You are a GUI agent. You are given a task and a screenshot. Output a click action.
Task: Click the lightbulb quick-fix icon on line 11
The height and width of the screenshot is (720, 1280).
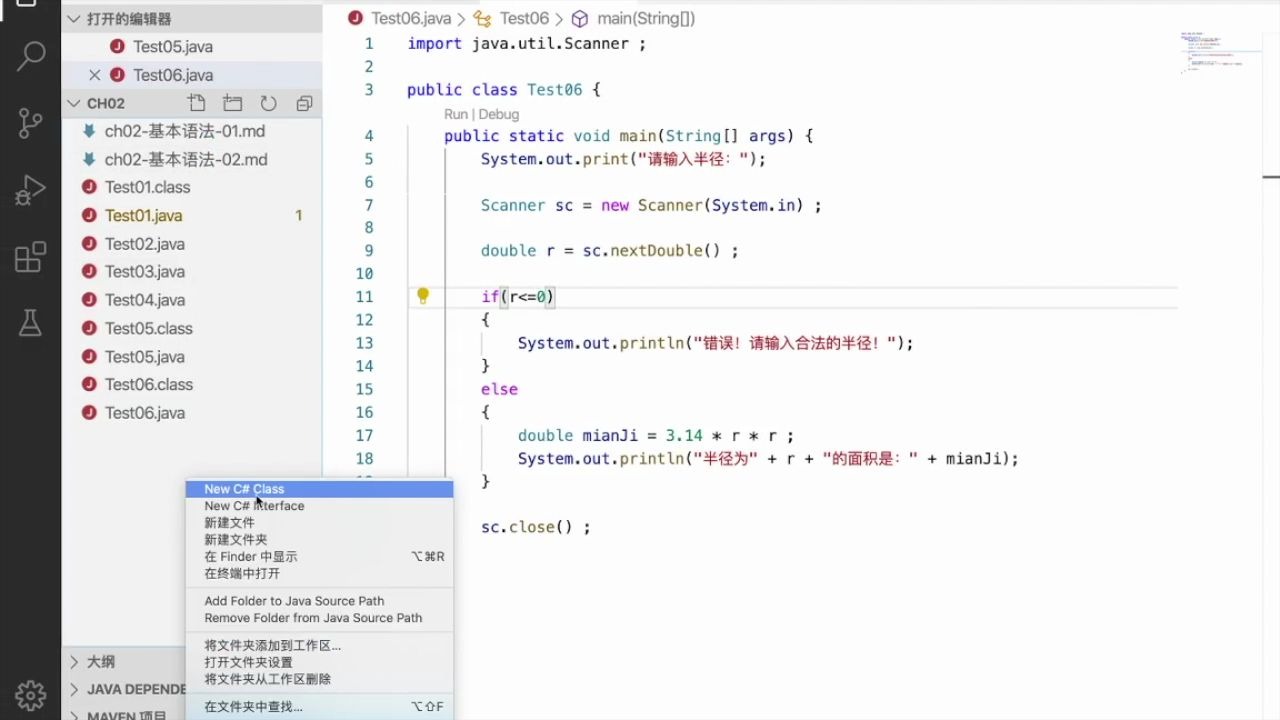point(423,296)
